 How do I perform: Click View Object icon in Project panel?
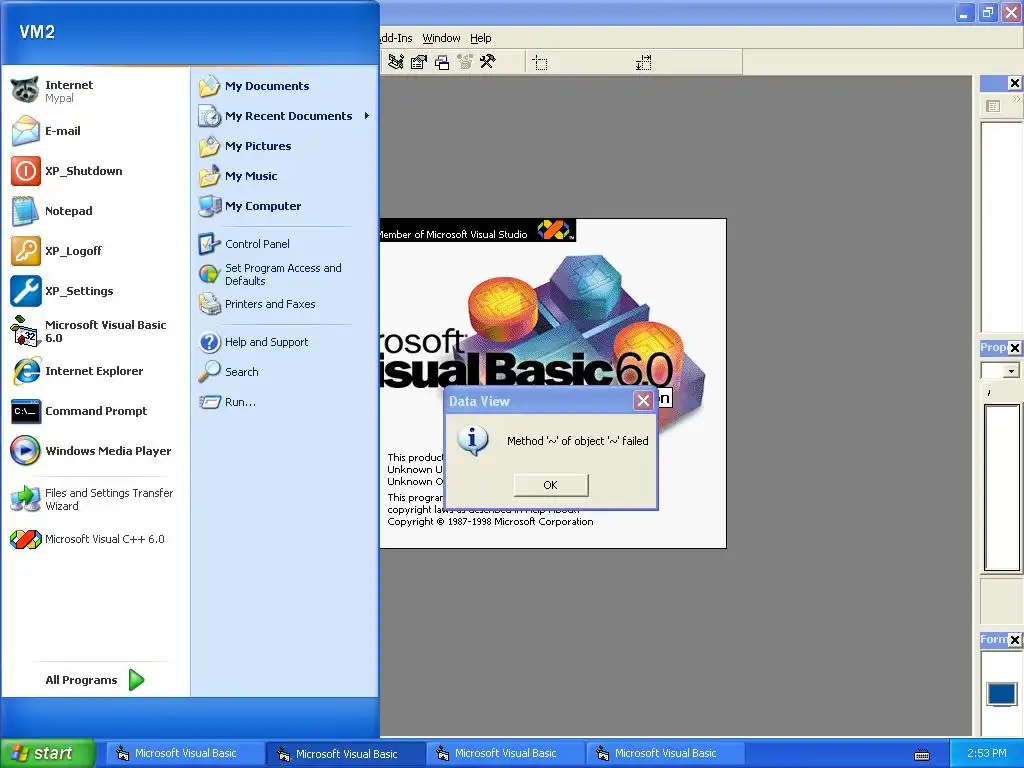pos(993,106)
